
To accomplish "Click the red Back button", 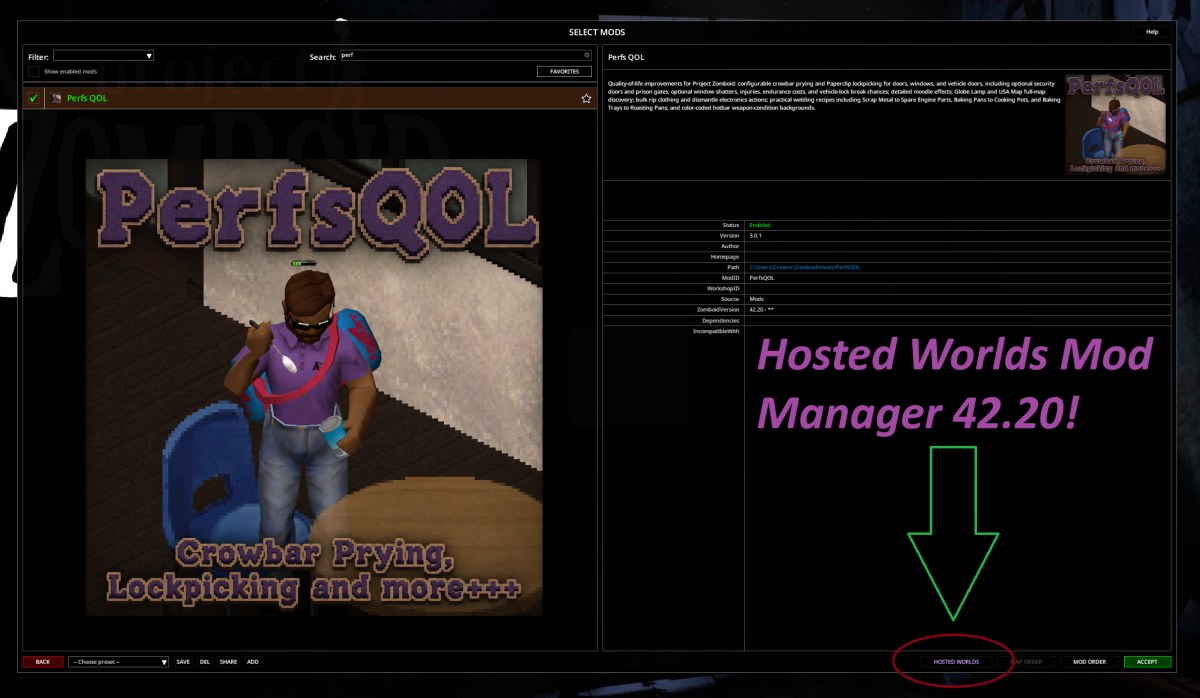I will pyautogui.click(x=43, y=662).
